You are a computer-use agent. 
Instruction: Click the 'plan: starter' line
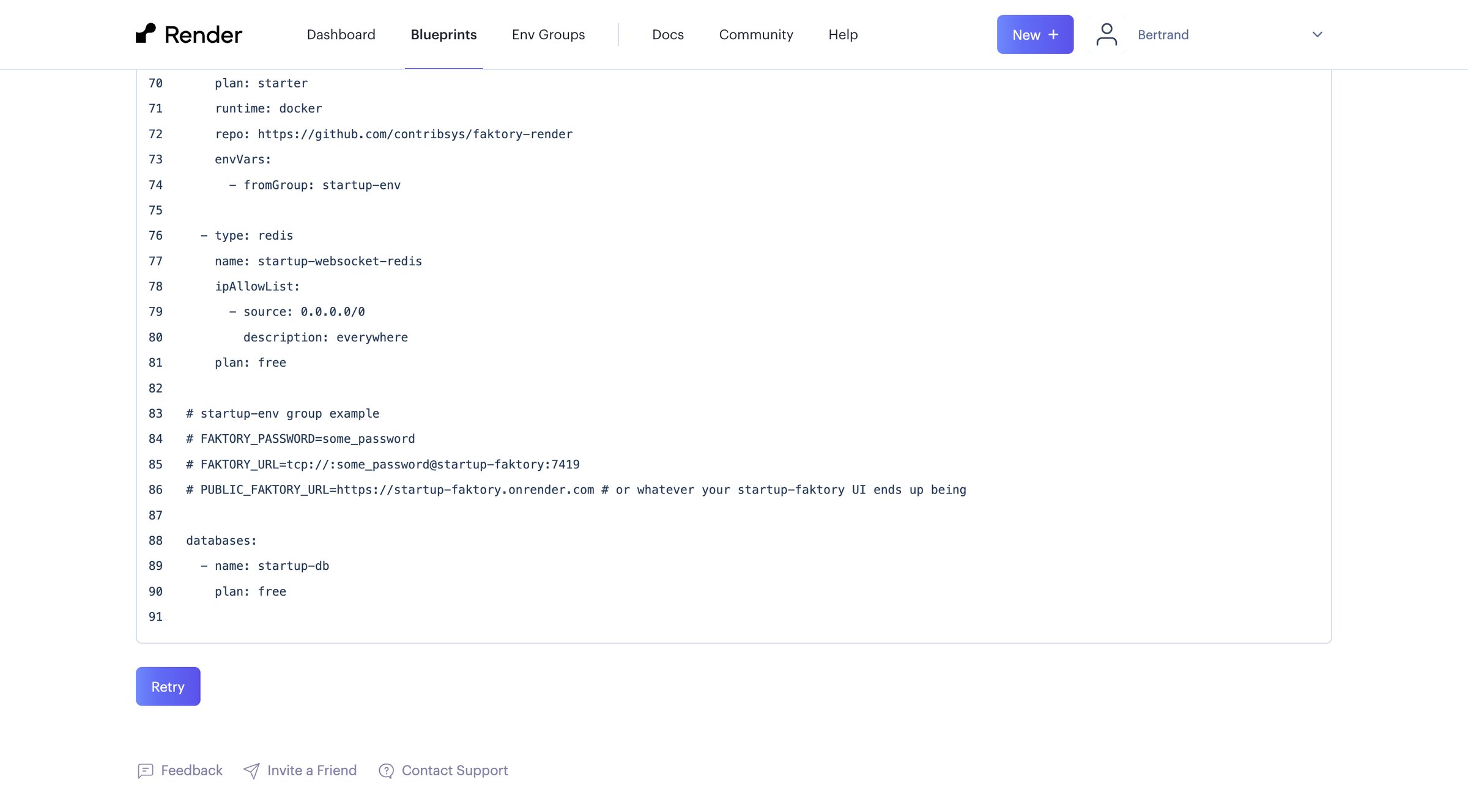(x=261, y=83)
